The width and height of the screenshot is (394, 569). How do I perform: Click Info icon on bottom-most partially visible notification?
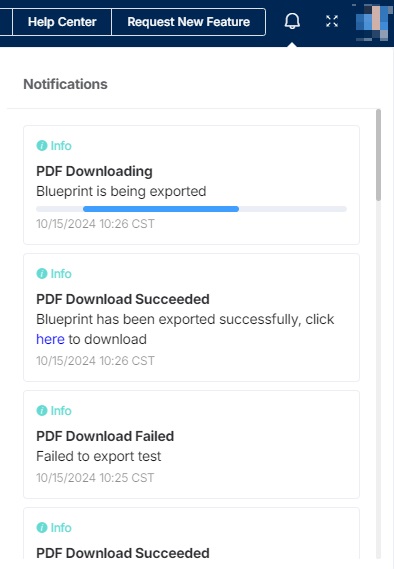(x=42, y=527)
